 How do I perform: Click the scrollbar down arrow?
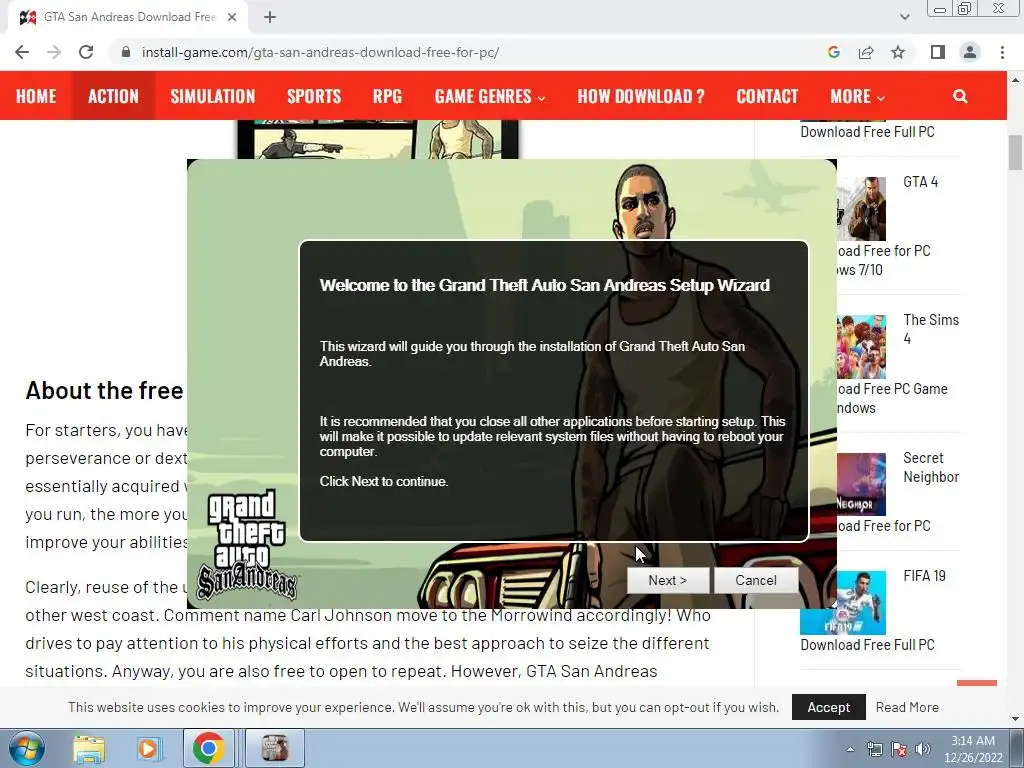(x=1015, y=719)
